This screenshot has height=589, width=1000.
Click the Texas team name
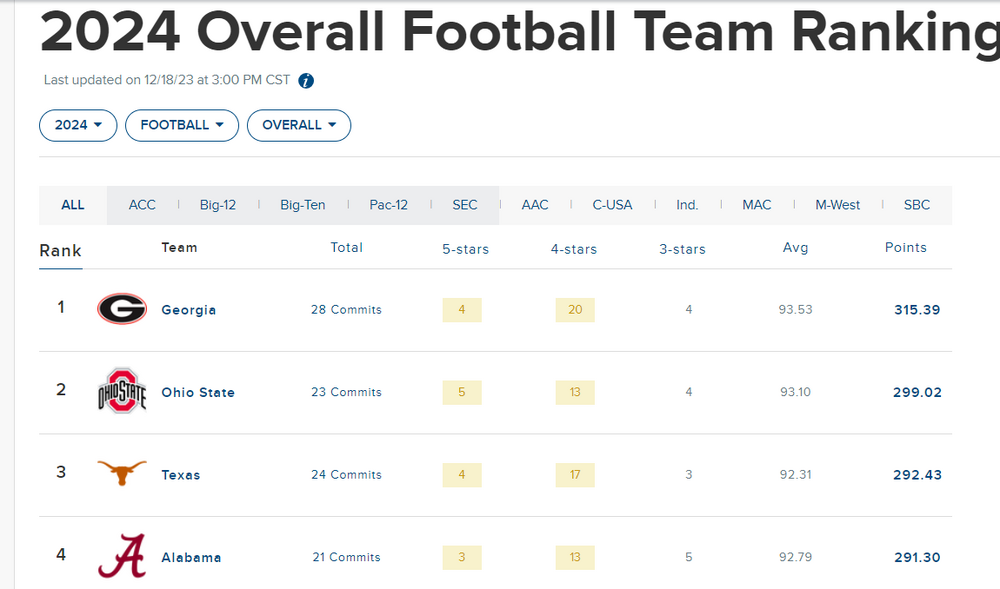(181, 475)
